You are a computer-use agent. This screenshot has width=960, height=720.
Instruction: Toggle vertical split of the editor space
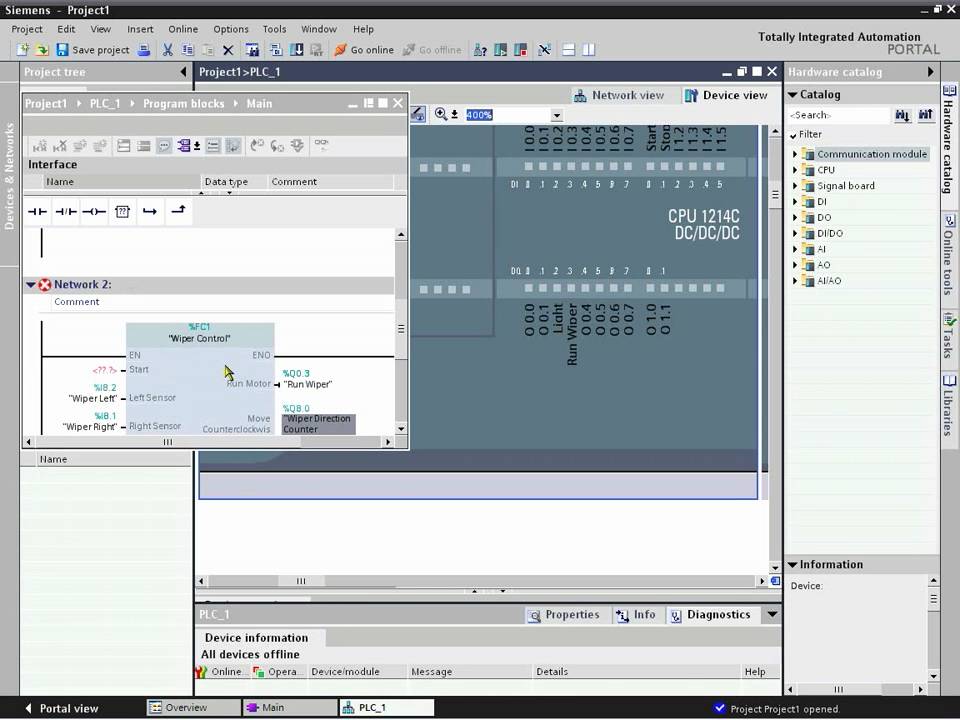pos(588,50)
